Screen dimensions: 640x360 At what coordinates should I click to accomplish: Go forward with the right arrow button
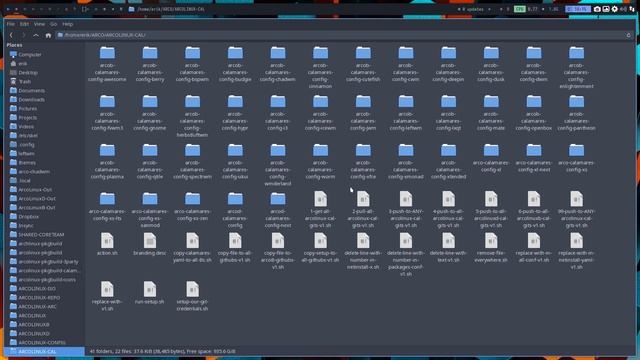[23, 36]
